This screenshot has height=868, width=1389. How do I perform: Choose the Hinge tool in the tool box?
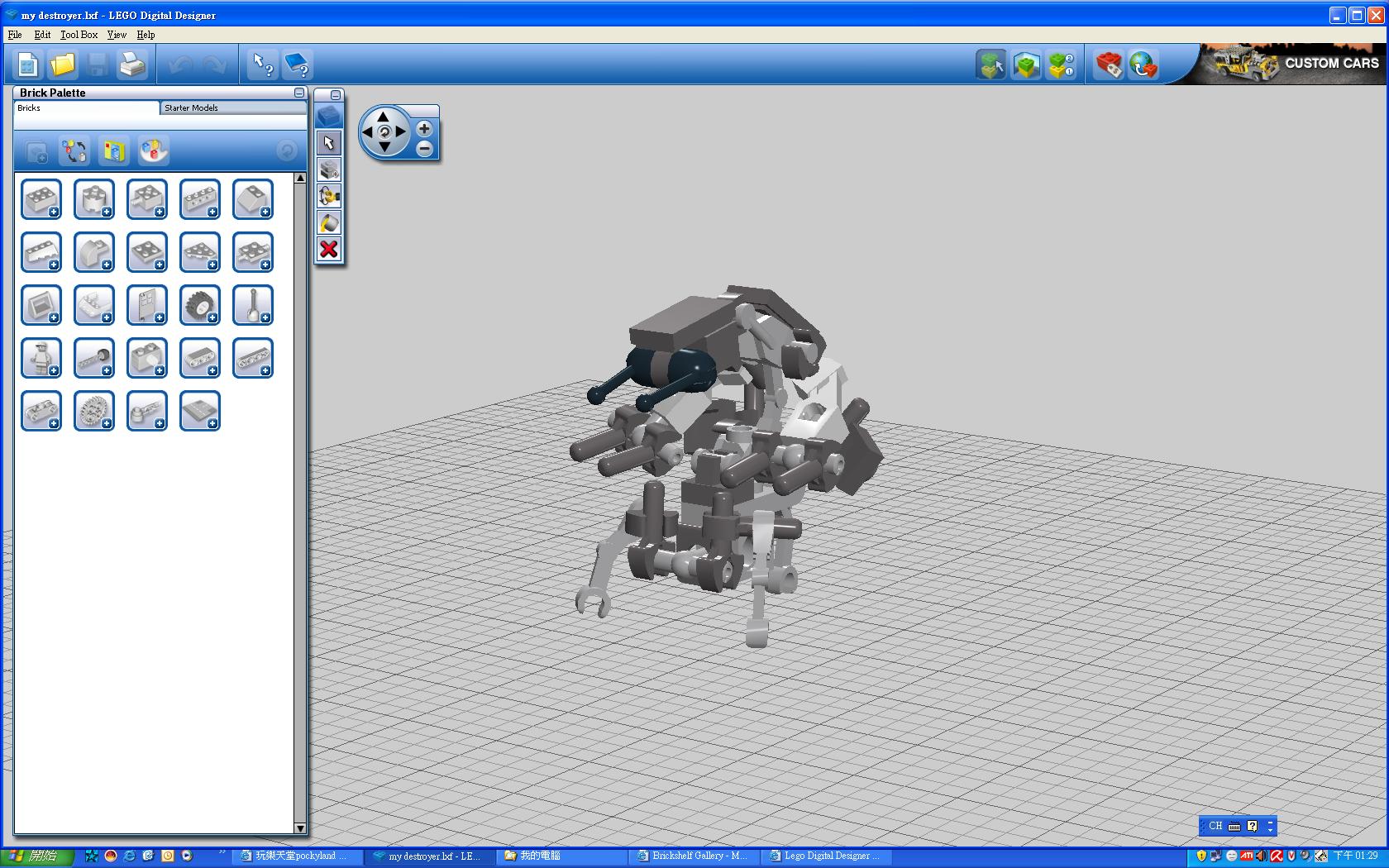point(329,196)
